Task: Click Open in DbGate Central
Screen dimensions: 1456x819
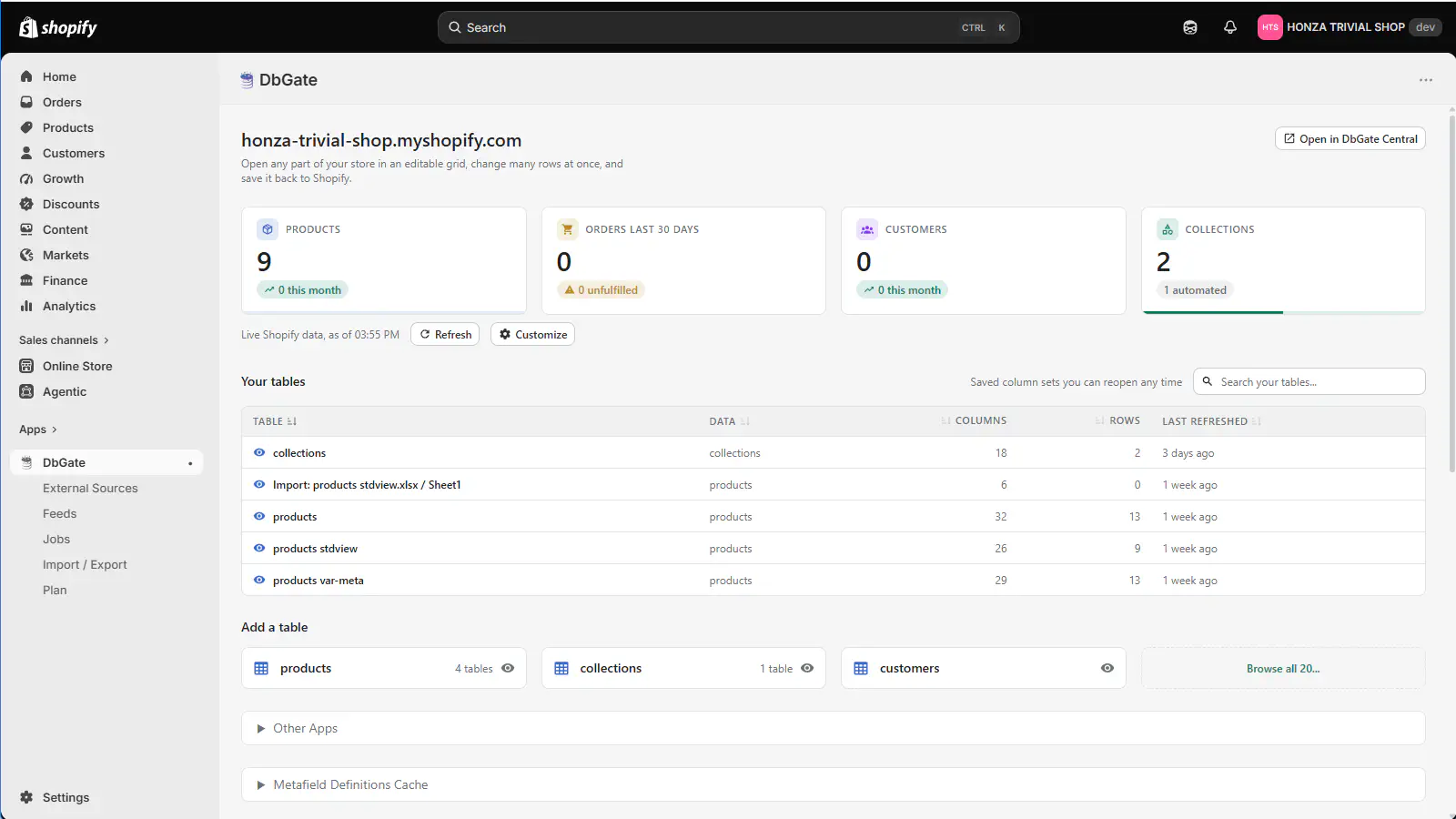Action: click(x=1350, y=138)
